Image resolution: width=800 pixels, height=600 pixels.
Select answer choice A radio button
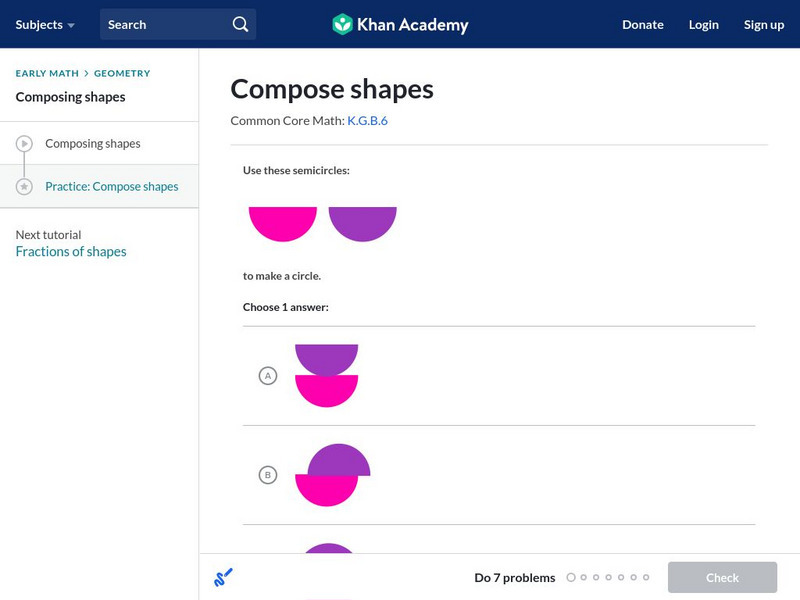tap(267, 376)
